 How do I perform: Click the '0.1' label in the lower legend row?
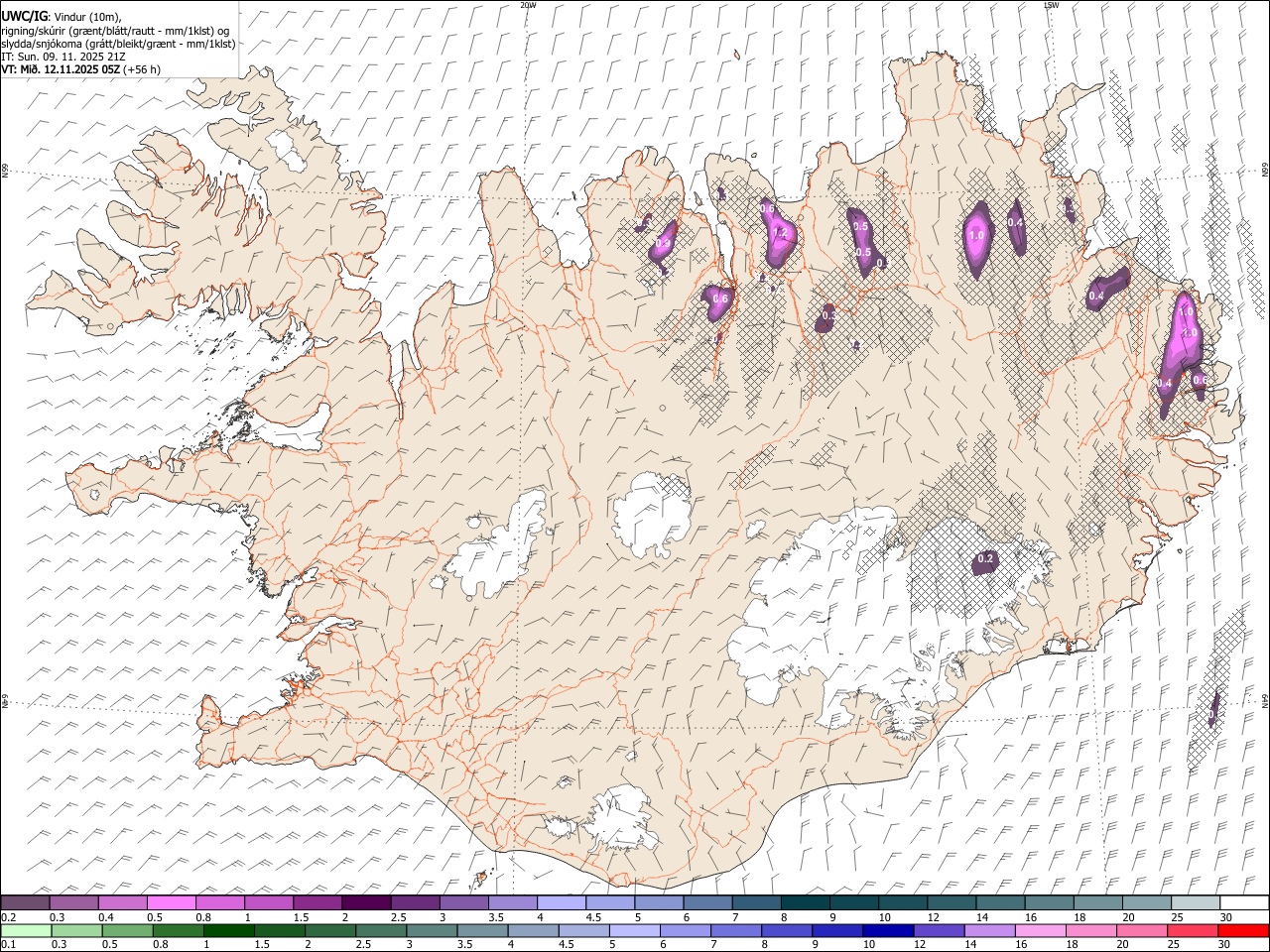[x=9, y=945]
